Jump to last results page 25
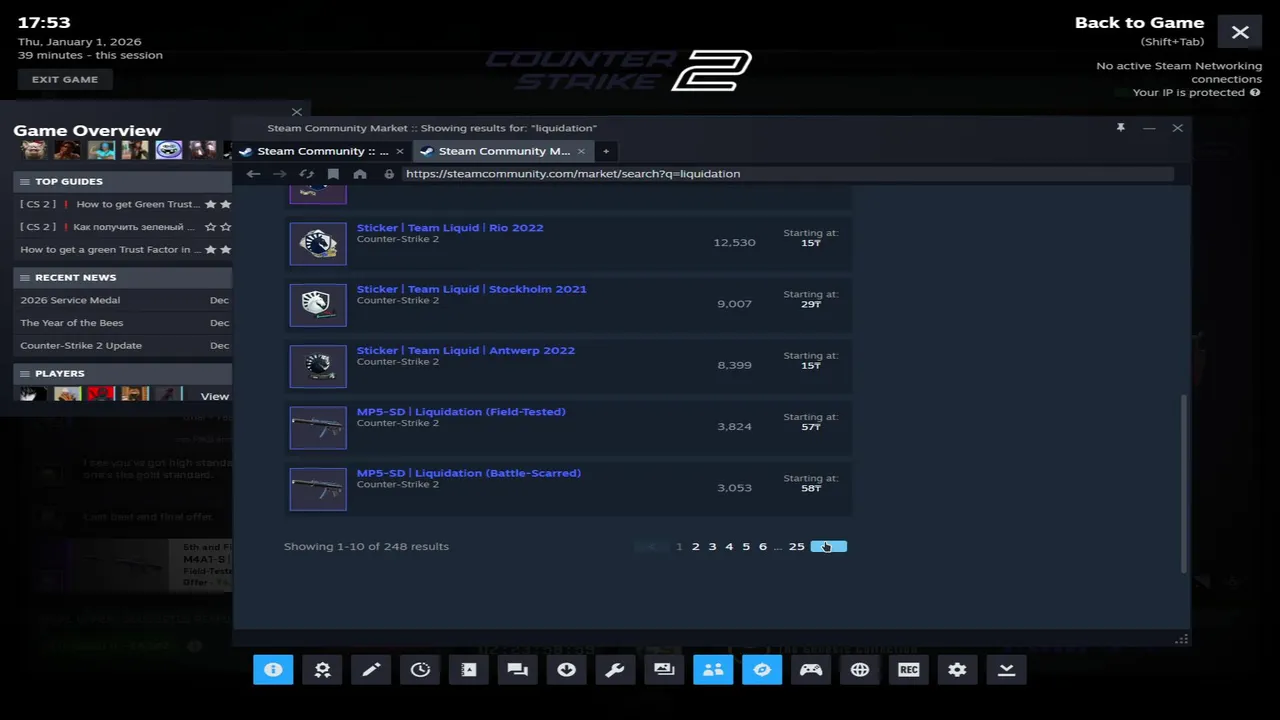 click(x=796, y=547)
